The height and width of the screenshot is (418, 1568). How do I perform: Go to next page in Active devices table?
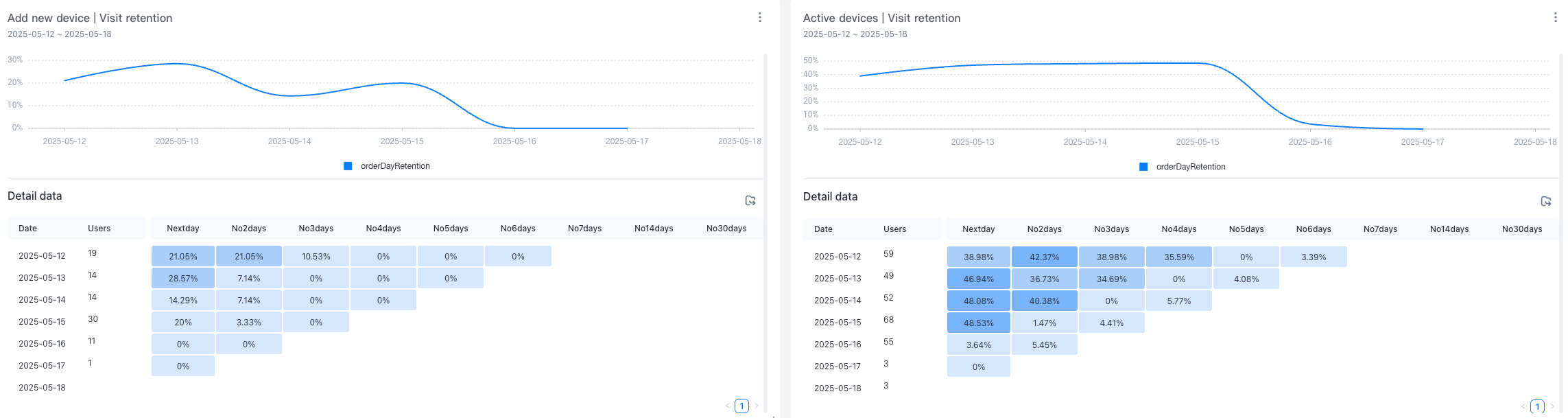pos(1552,406)
